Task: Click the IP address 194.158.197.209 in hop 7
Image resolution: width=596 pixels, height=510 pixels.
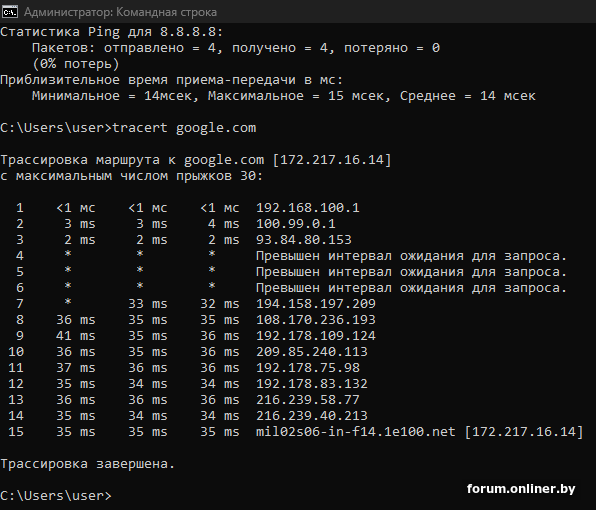Action: point(315,304)
